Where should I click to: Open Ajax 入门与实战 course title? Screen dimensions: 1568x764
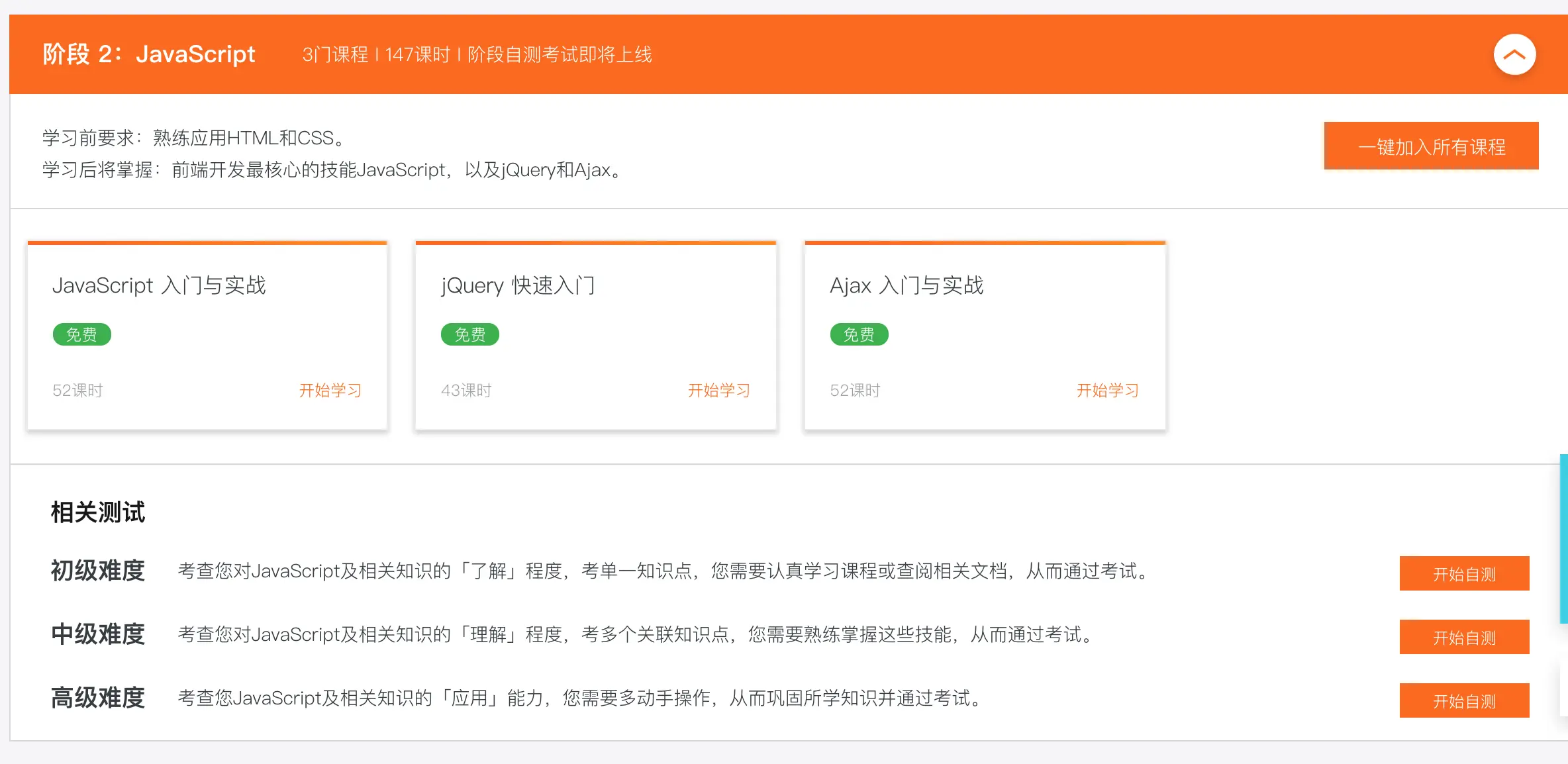click(x=906, y=285)
